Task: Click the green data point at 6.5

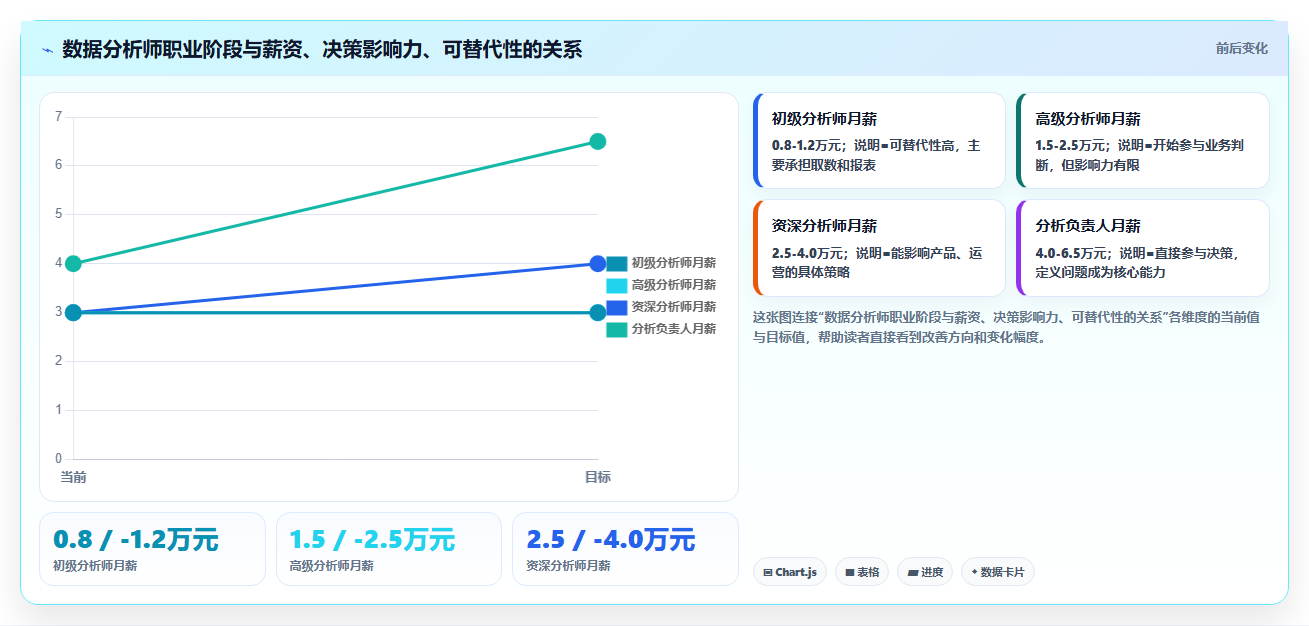Action: pyautogui.click(x=598, y=141)
